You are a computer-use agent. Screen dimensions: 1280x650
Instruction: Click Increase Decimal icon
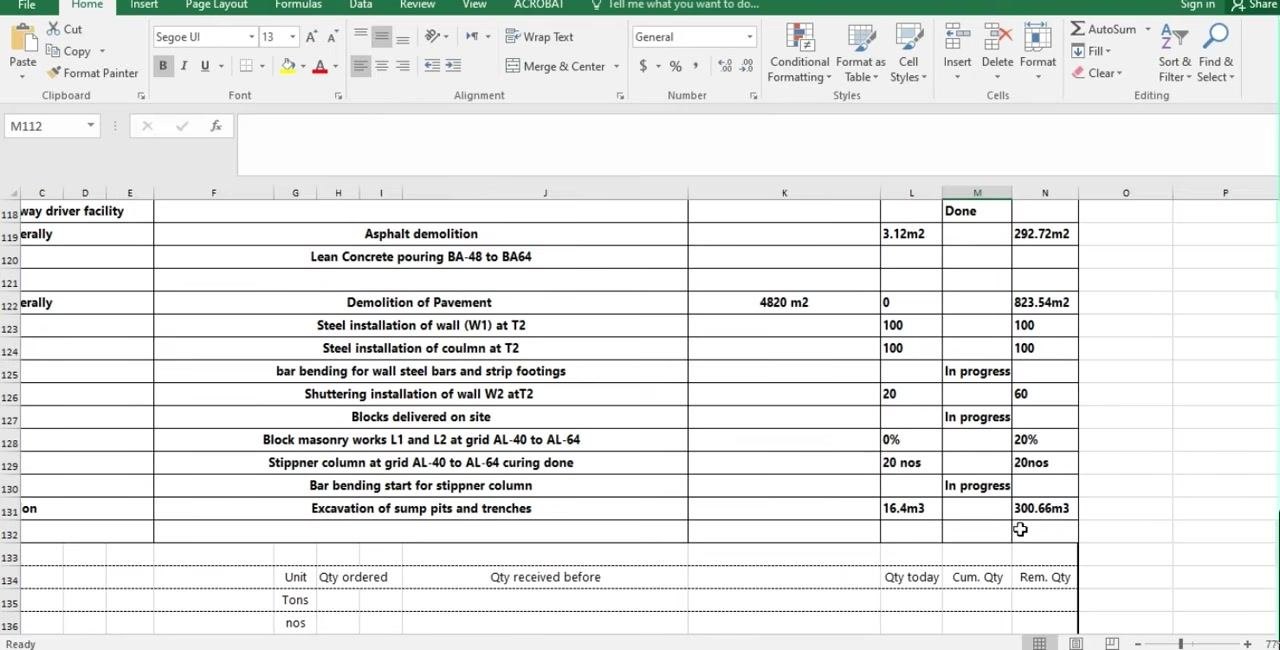point(724,66)
